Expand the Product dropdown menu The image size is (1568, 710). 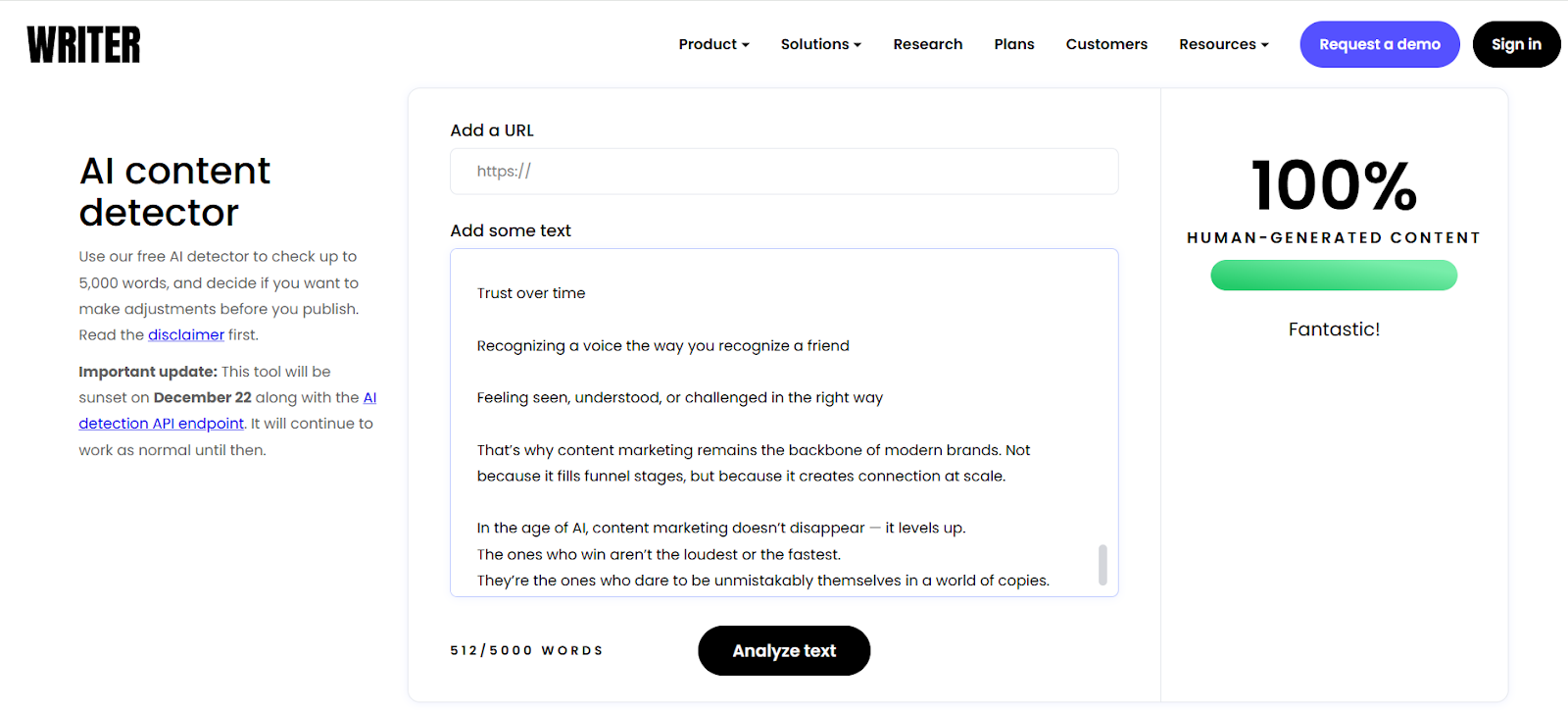tap(713, 44)
